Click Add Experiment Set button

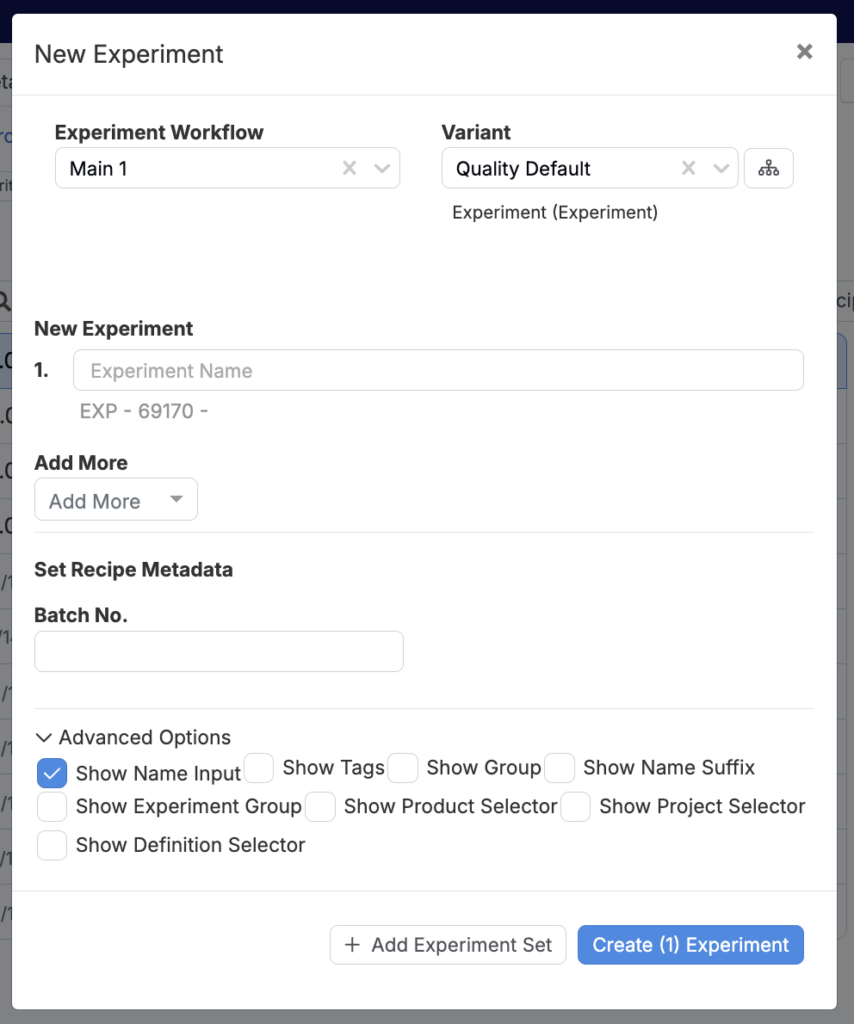pyautogui.click(x=448, y=945)
